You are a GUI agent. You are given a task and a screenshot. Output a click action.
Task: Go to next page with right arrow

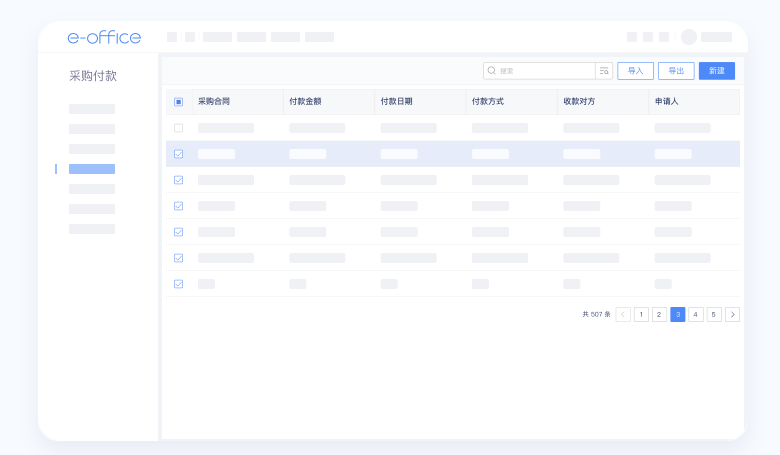pyautogui.click(x=732, y=314)
